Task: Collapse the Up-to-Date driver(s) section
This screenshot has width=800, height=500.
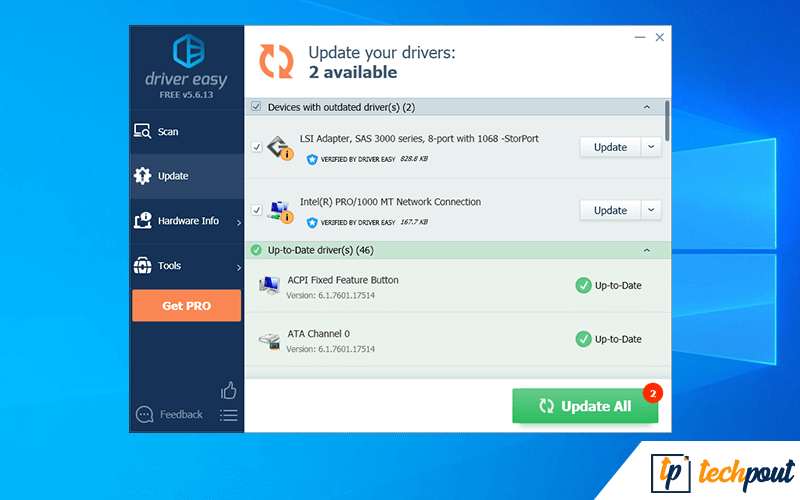Action: 647,250
